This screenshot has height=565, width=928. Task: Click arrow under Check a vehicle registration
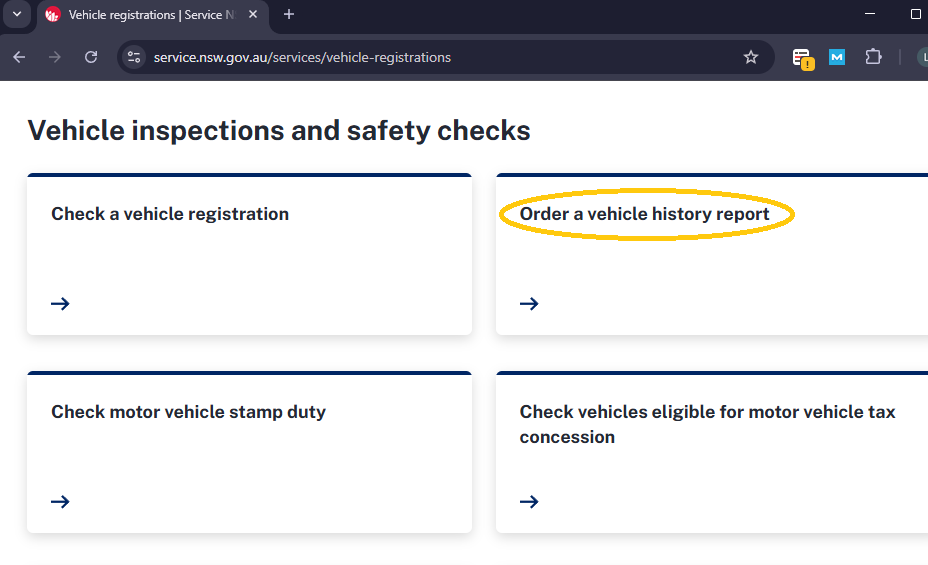(60, 303)
